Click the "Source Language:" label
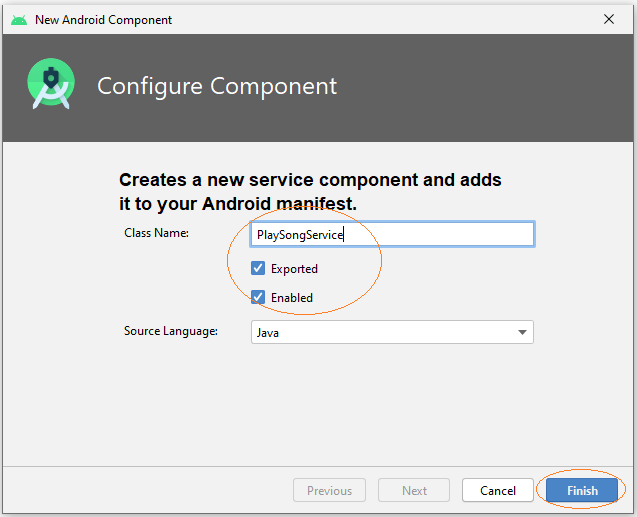Viewport: 637px width, 517px height. point(171,331)
